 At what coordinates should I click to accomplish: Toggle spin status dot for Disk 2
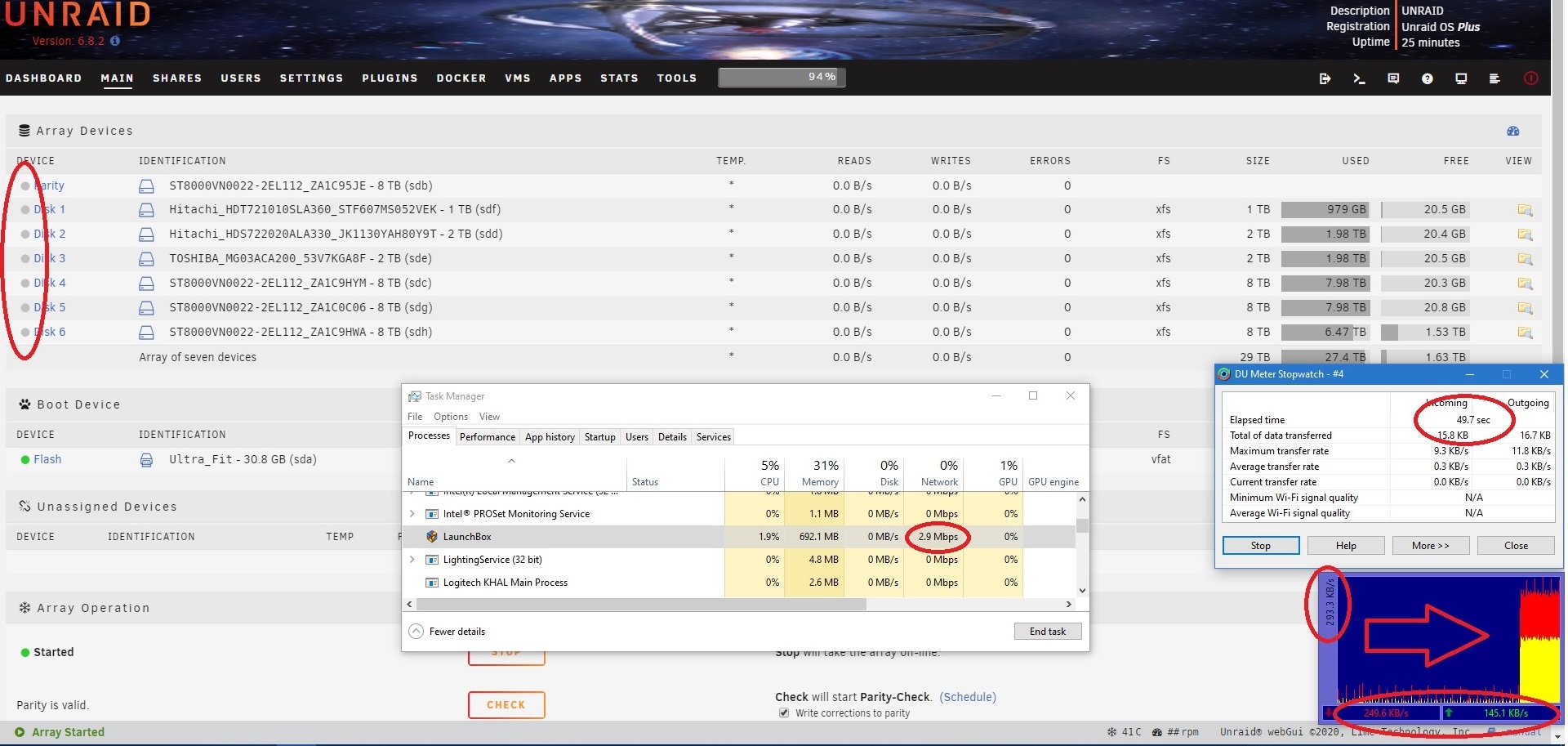coord(25,235)
